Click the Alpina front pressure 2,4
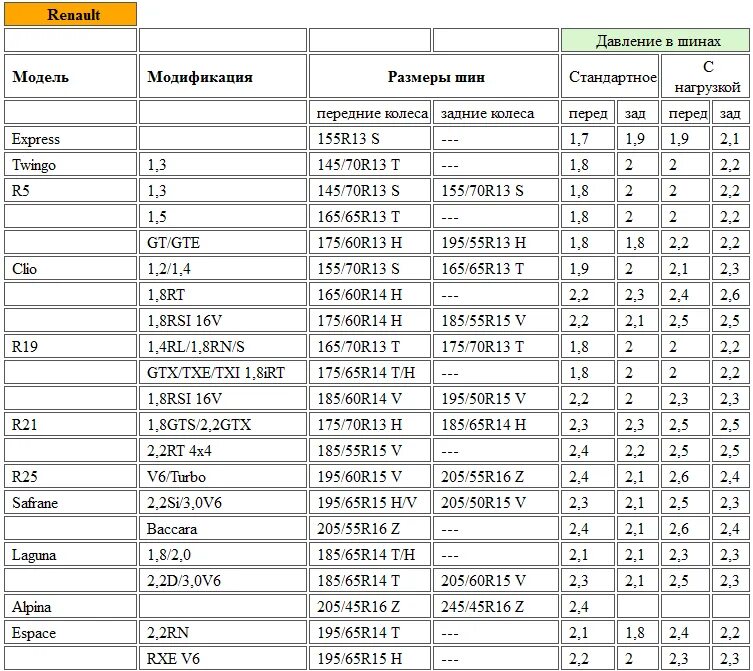This screenshot has height=671, width=753. tap(588, 606)
